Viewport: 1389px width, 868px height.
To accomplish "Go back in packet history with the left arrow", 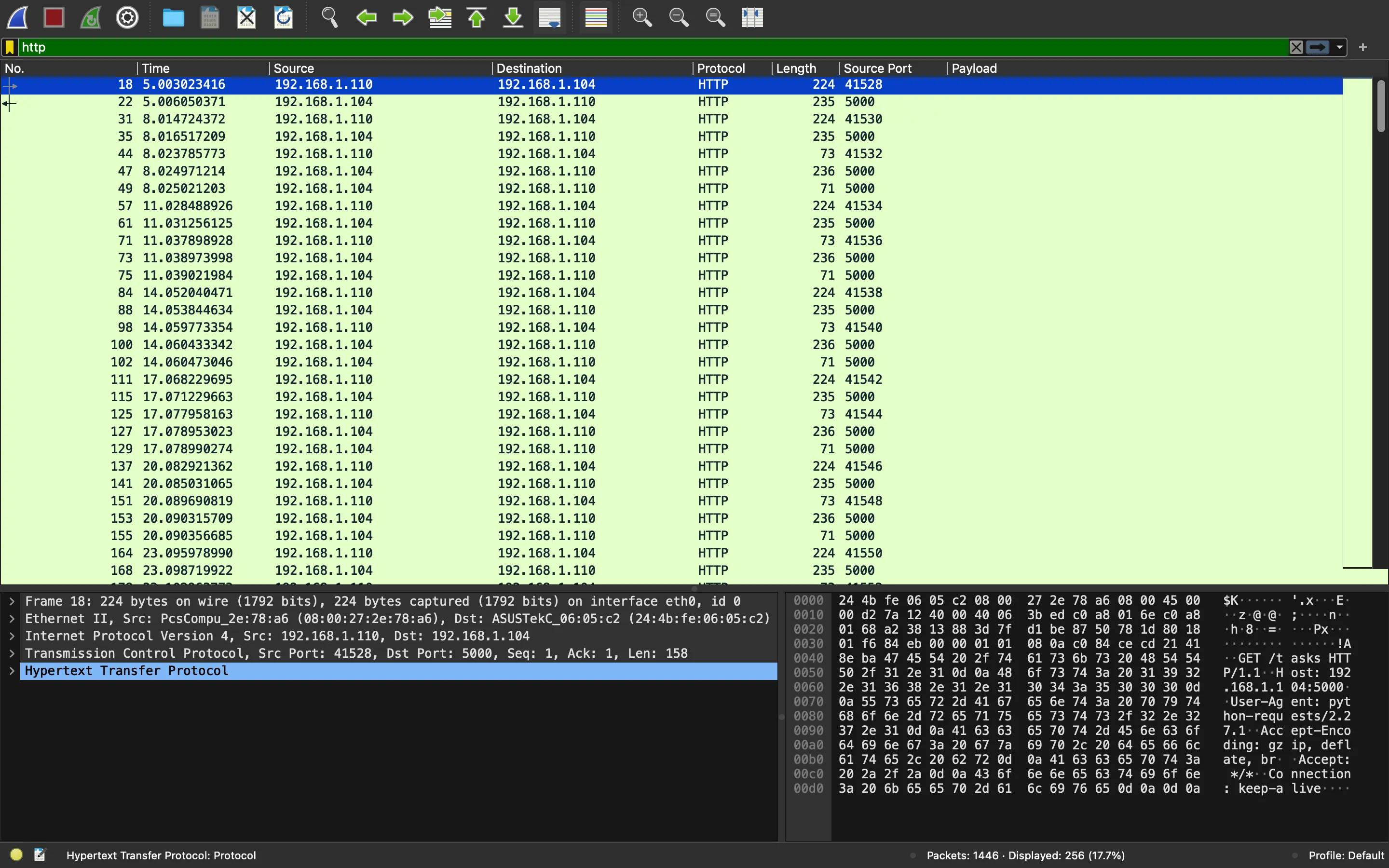I will pos(366,17).
